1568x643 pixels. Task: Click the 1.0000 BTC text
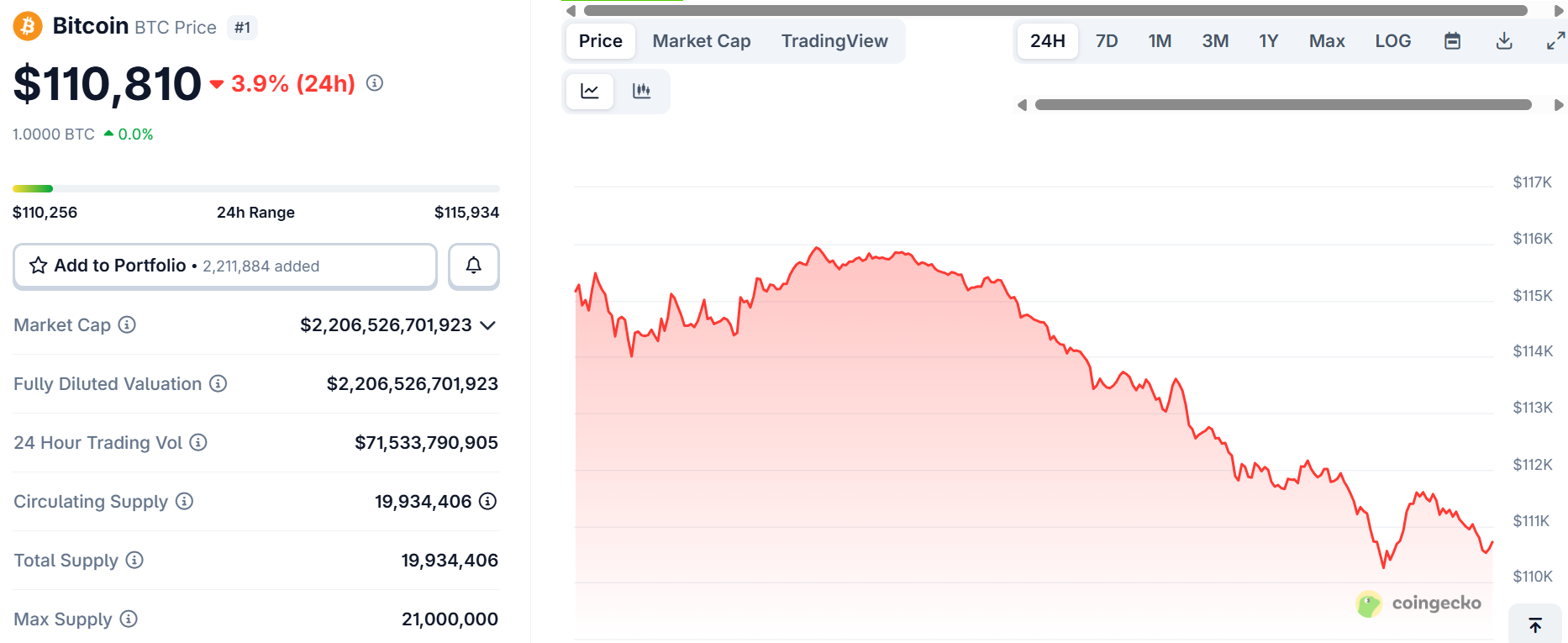54,134
